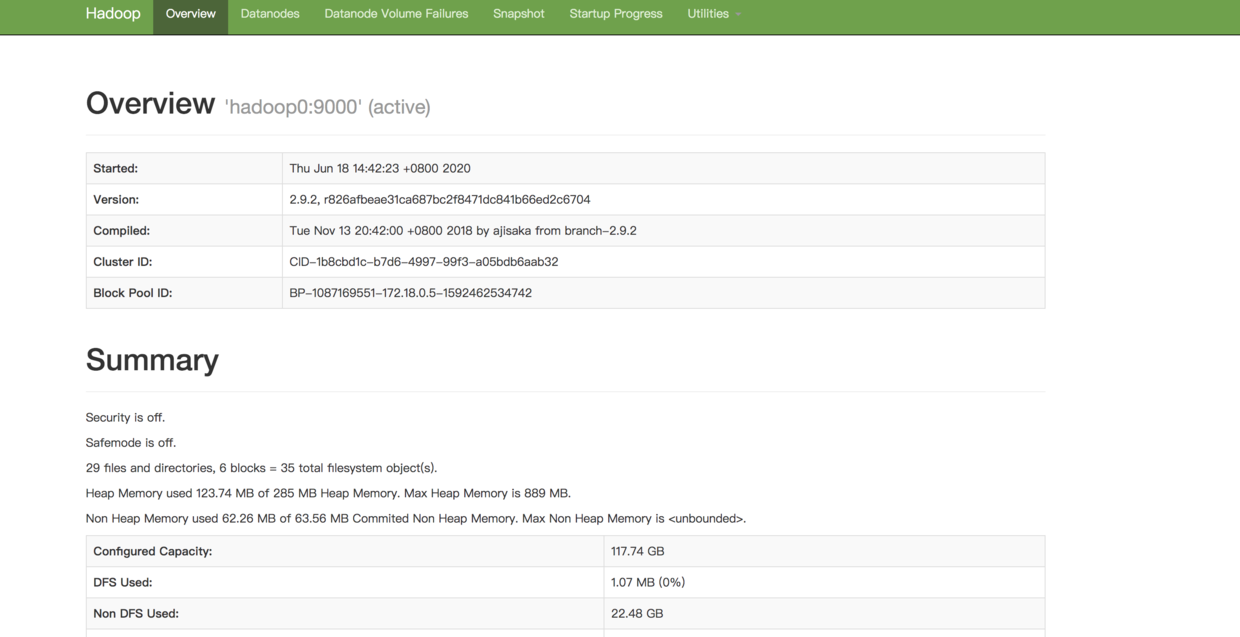View the Datanode Volume Failures page
1240x637 pixels.
396,14
